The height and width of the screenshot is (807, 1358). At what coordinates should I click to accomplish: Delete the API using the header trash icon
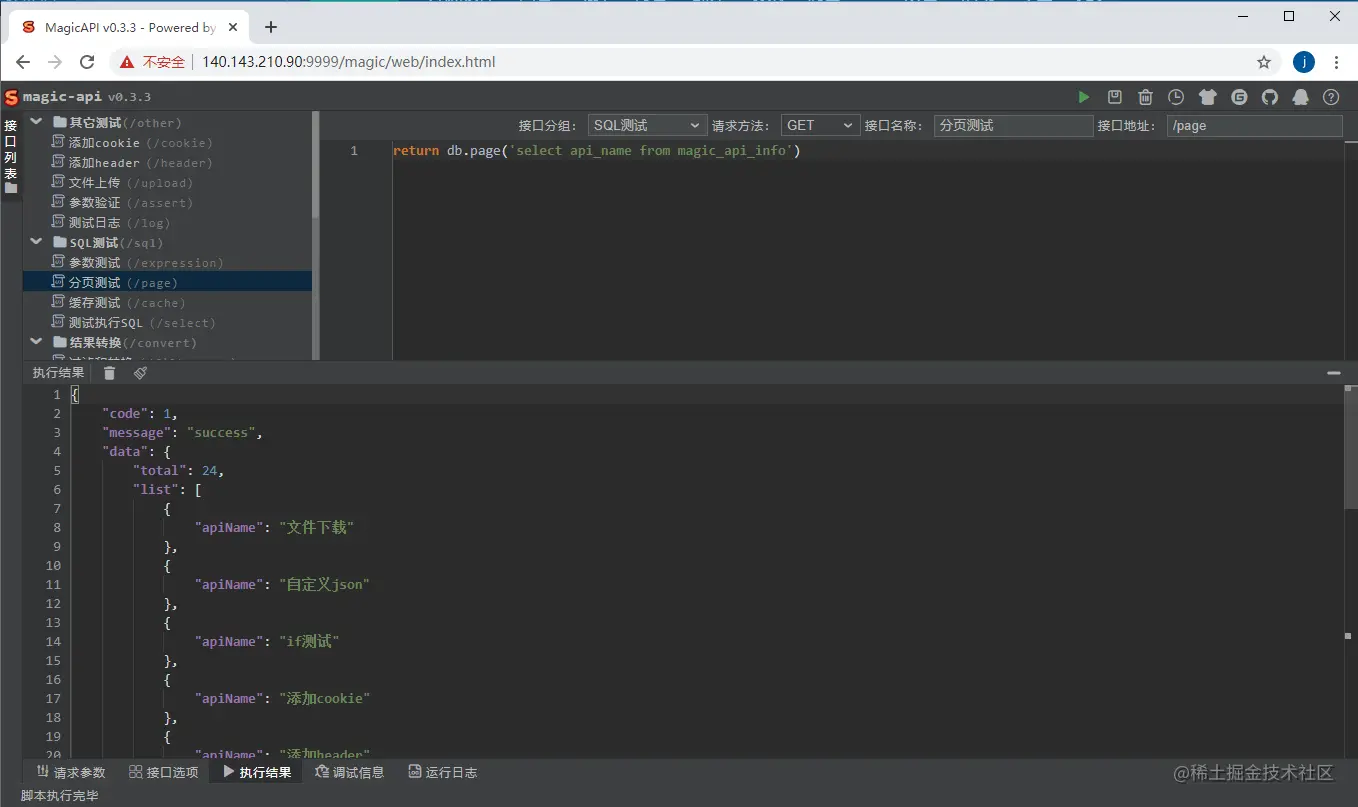[1146, 97]
